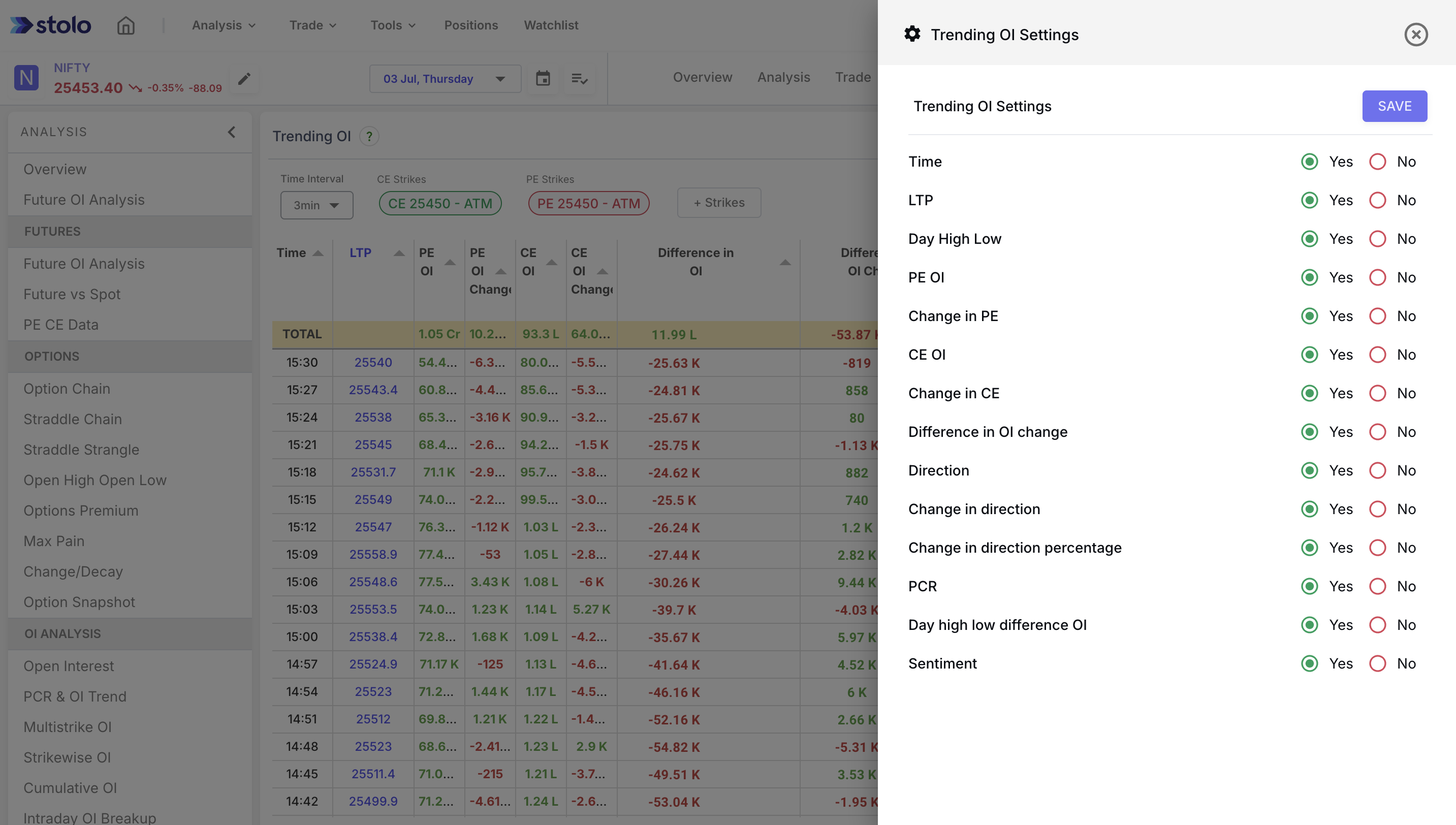The height and width of the screenshot is (825, 1456).
Task: Open Option Snapshot in sidebar
Action: (x=79, y=602)
